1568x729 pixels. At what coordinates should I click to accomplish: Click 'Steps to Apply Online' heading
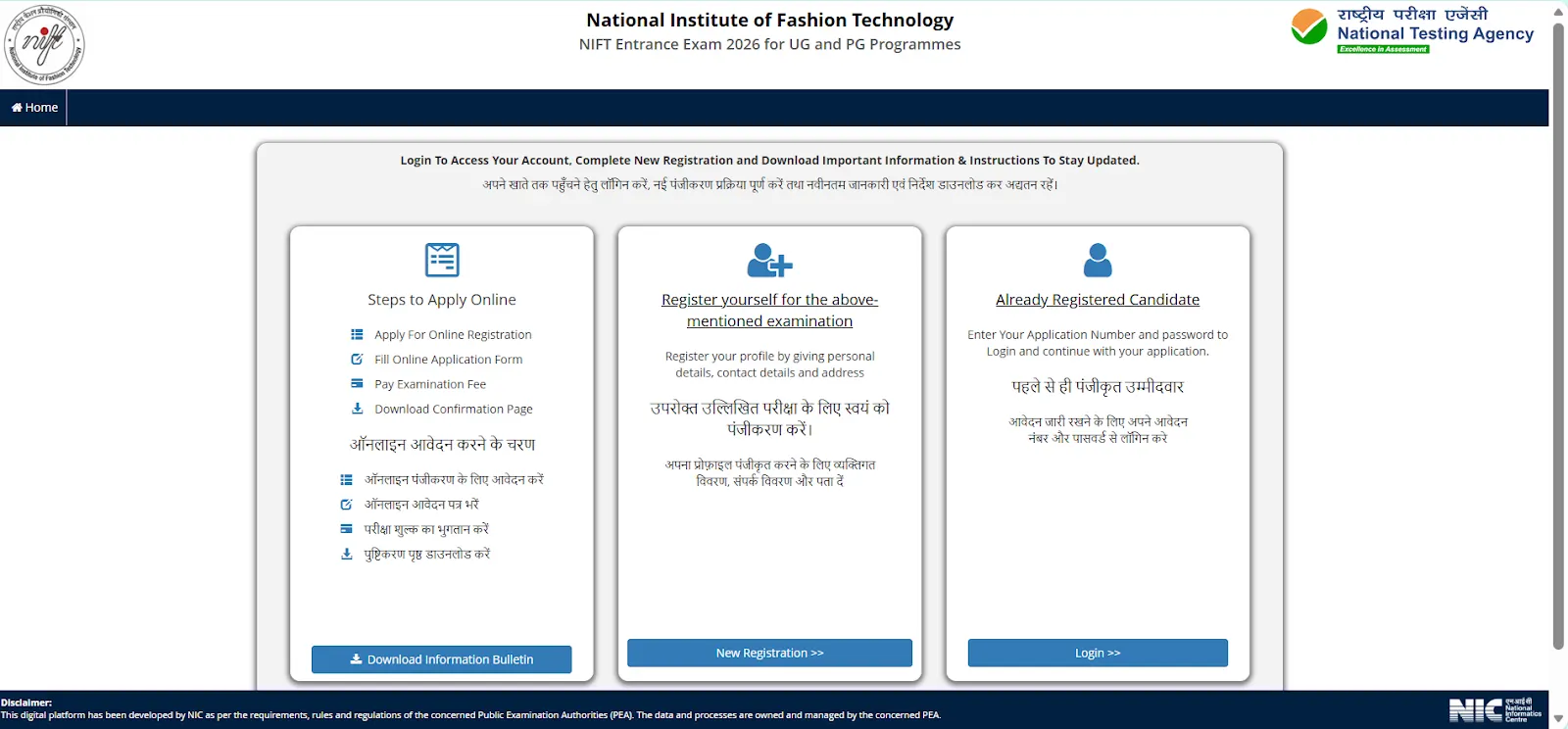pyautogui.click(x=442, y=300)
